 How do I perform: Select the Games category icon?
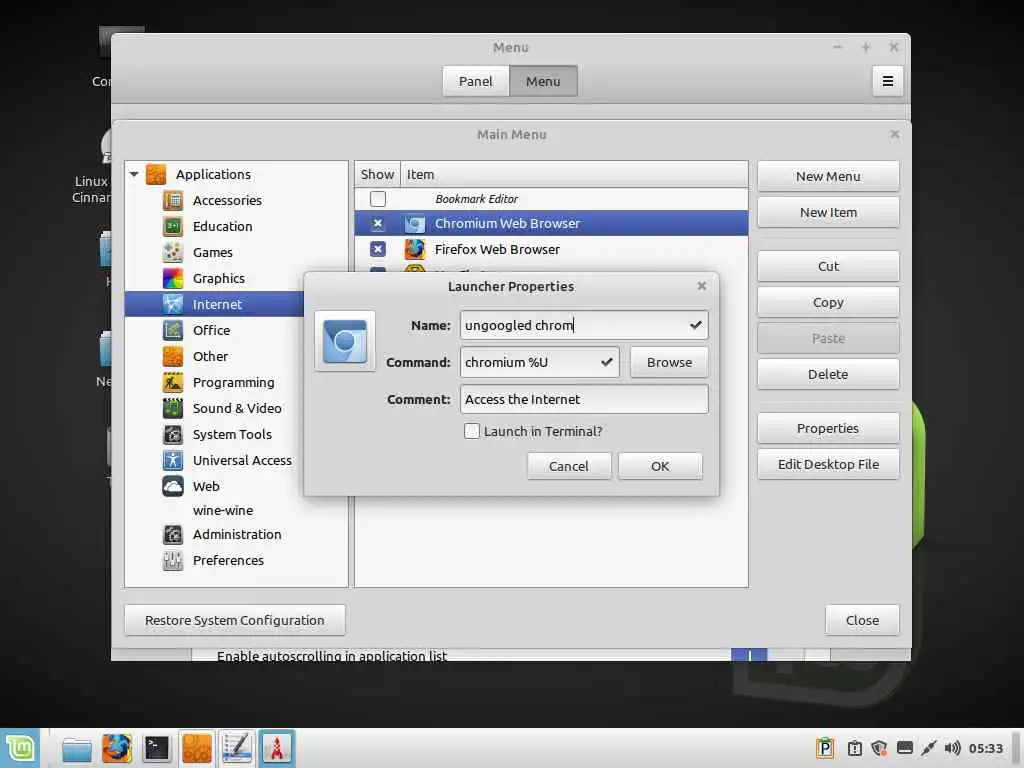pos(173,253)
